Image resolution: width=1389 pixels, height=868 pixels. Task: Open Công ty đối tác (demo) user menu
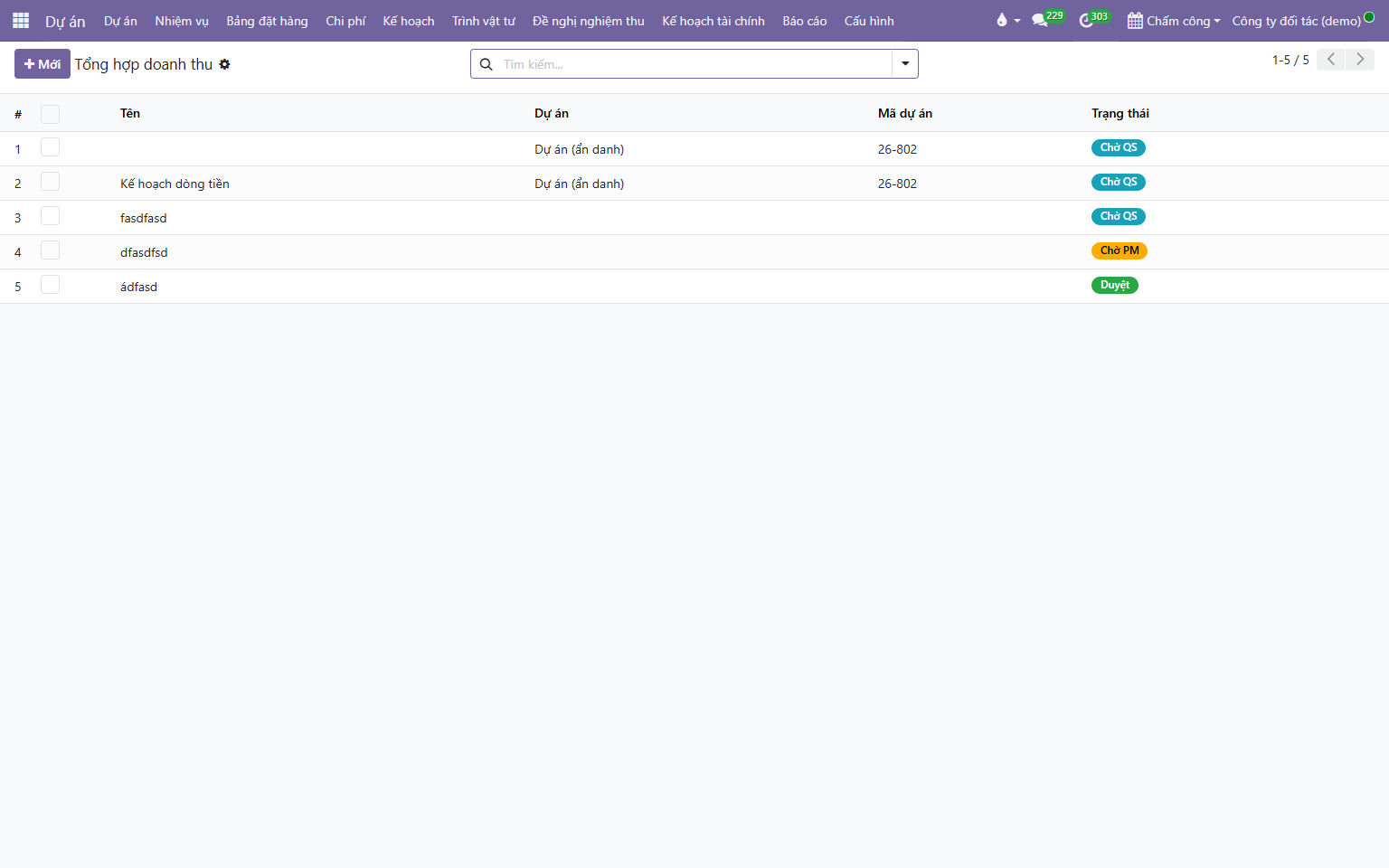click(1297, 21)
